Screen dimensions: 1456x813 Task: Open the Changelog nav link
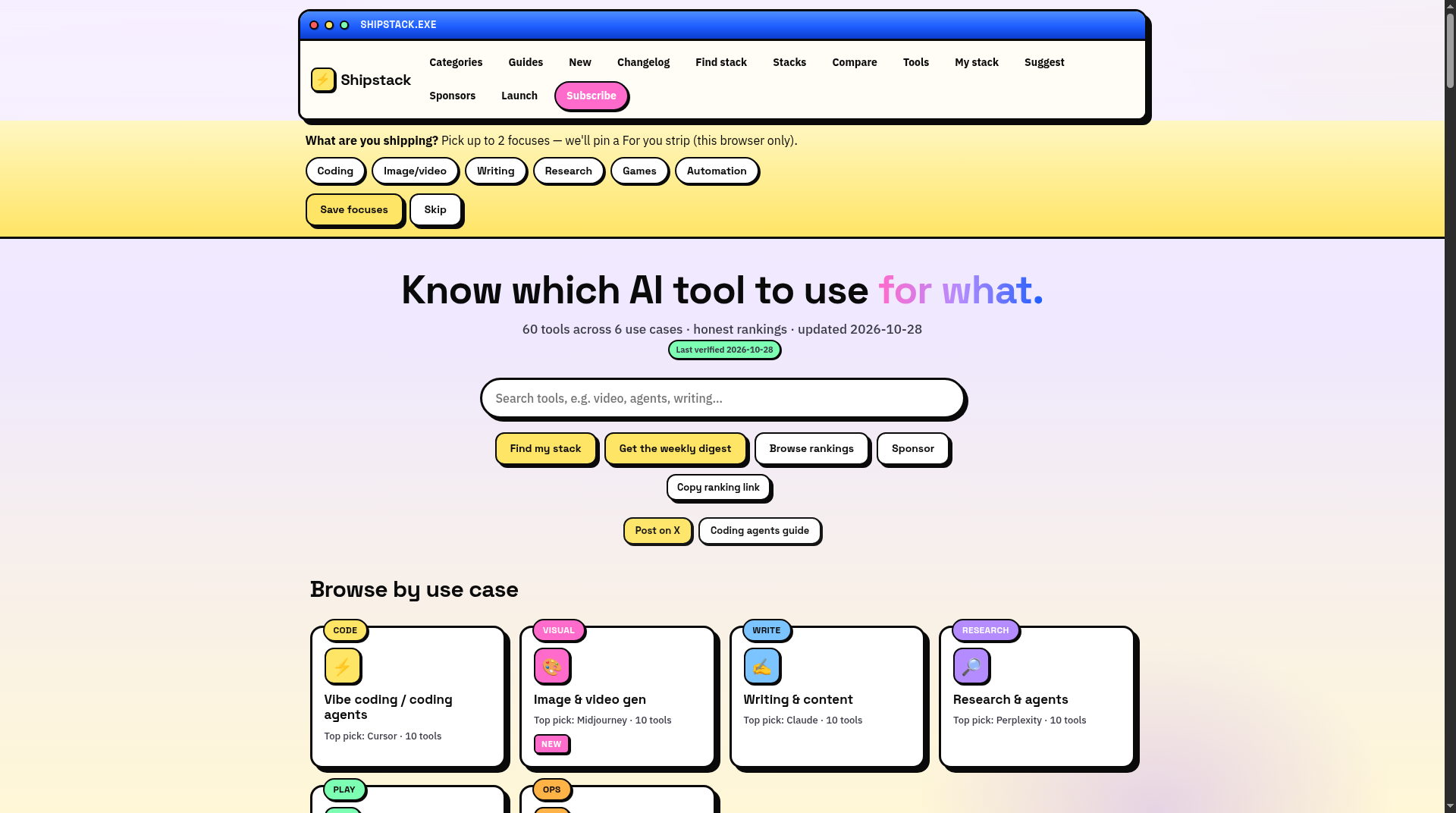tap(643, 62)
